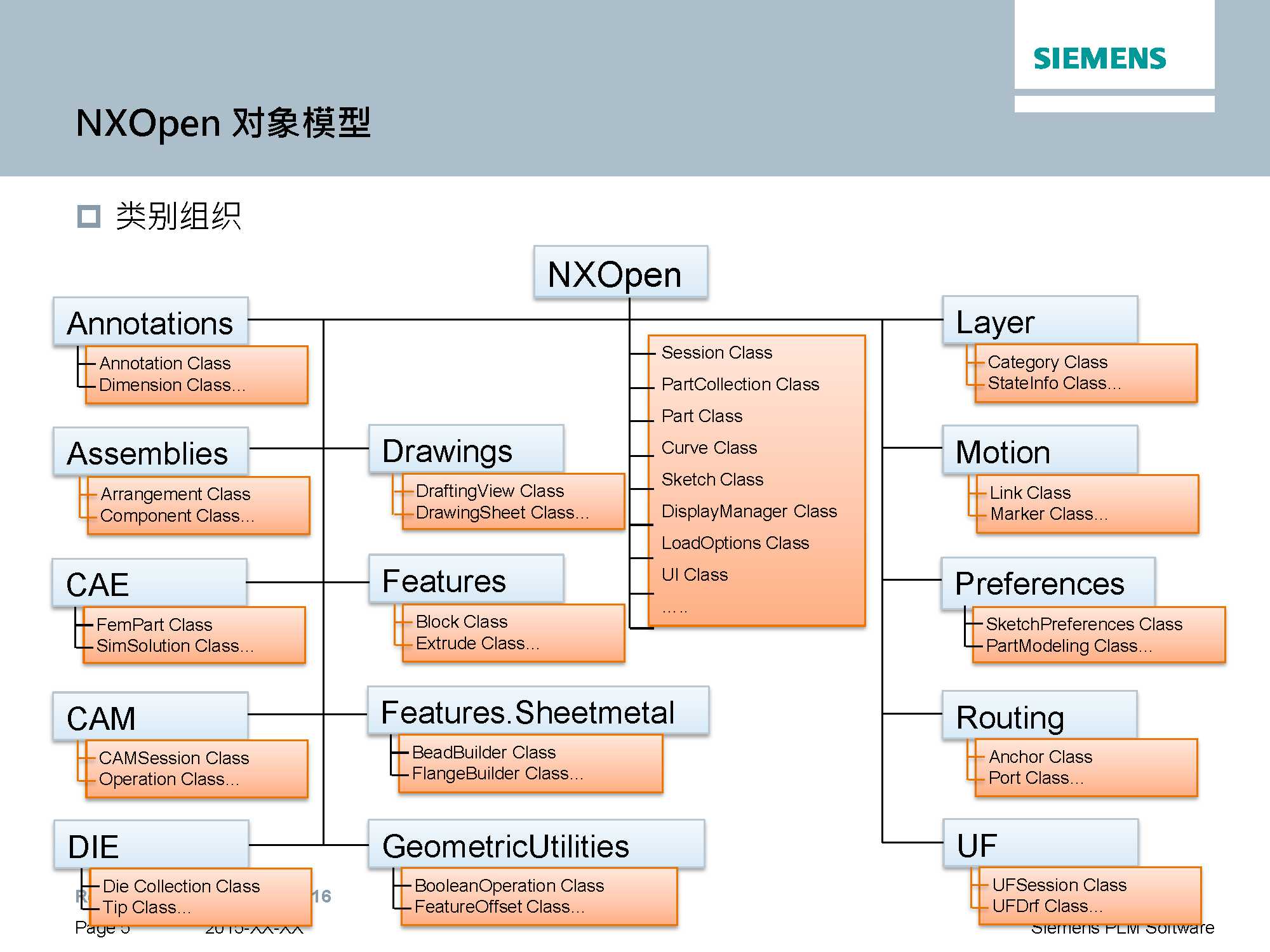The width and height of the screenshot is (1270, 952).
Task: Click the '类别组织' bullet heading
Action: point(178,216)
